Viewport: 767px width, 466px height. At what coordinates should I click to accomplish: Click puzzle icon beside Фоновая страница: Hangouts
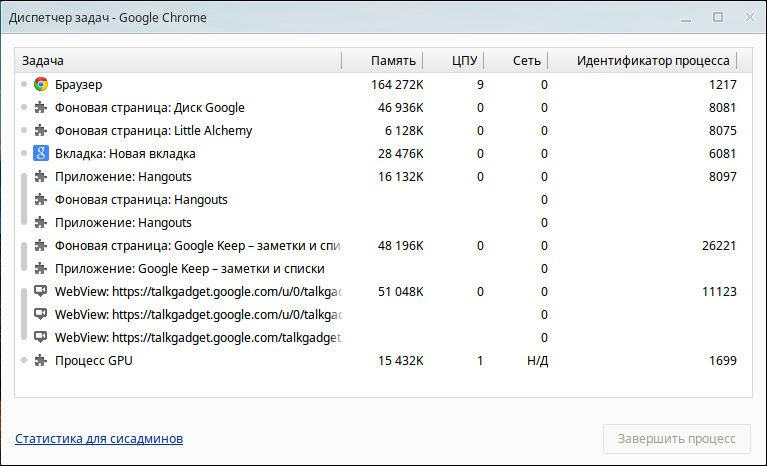coord(41,200)
